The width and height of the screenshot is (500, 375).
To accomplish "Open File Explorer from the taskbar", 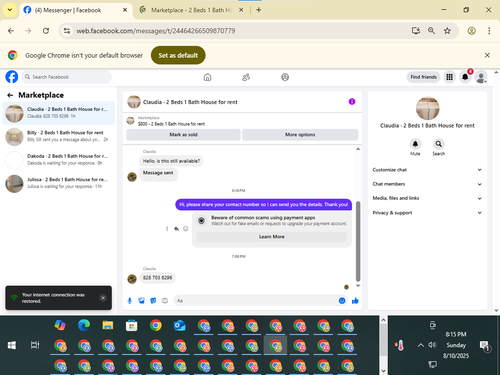I will [108, 325].
